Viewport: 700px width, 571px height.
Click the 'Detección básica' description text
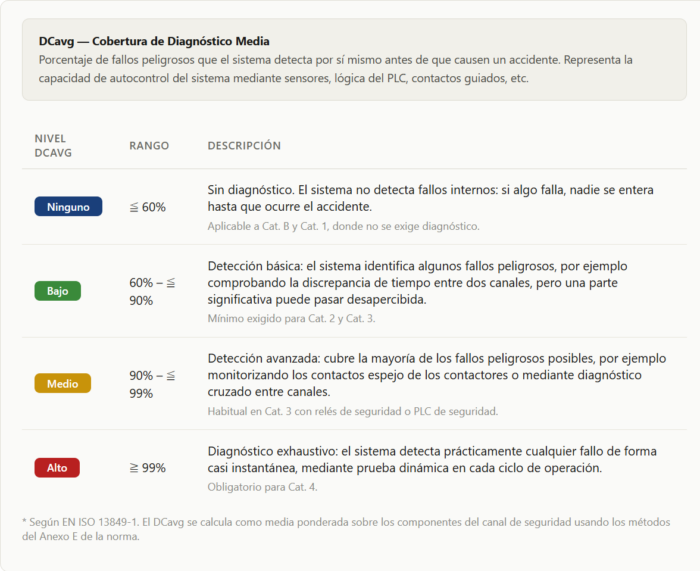click(417, 283)
